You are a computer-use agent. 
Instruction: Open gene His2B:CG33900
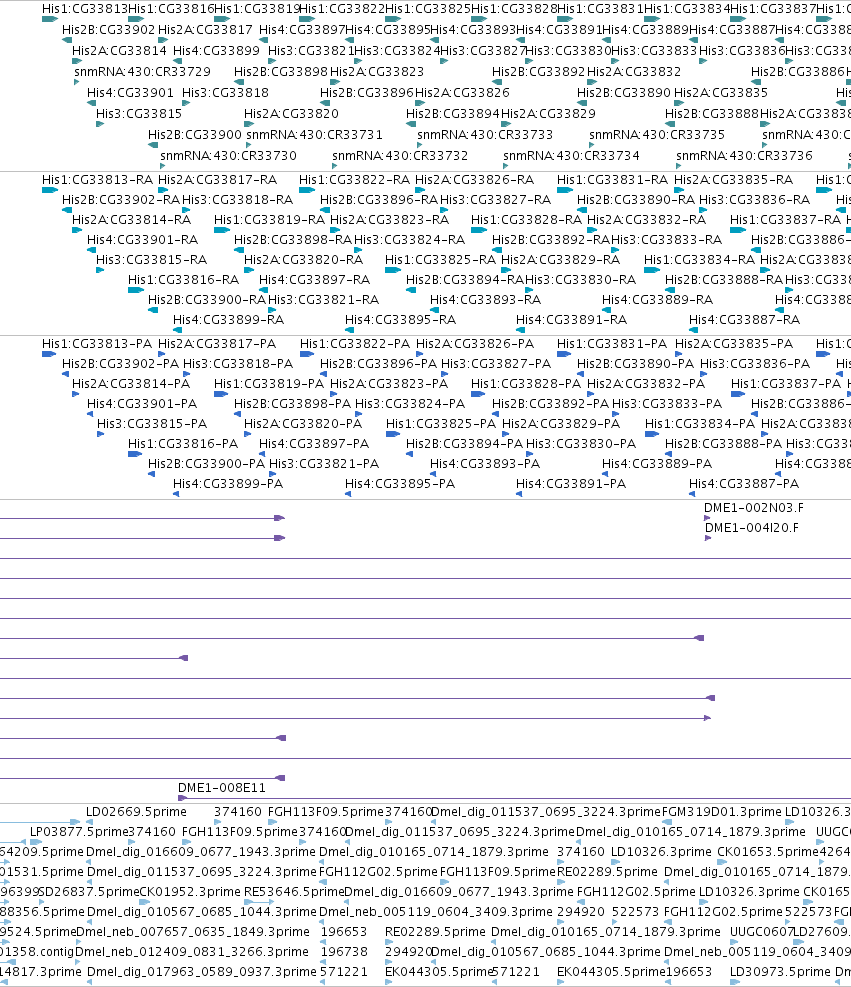[194, 134]
